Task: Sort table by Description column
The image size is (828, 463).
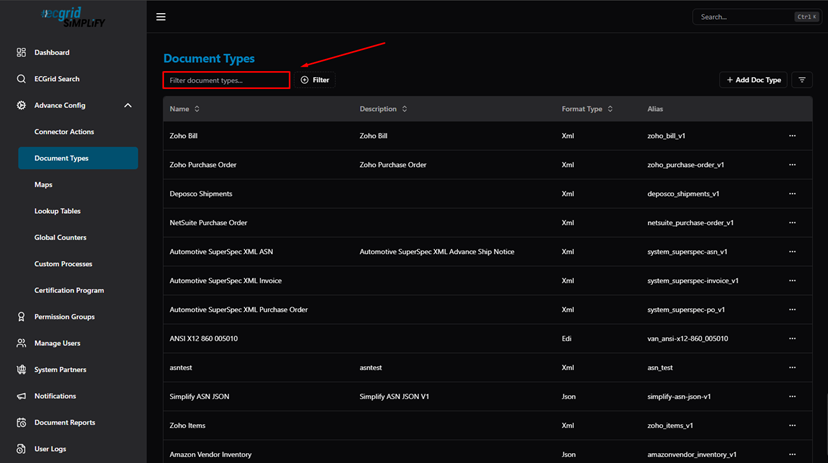Action: [x=383, y=109]
